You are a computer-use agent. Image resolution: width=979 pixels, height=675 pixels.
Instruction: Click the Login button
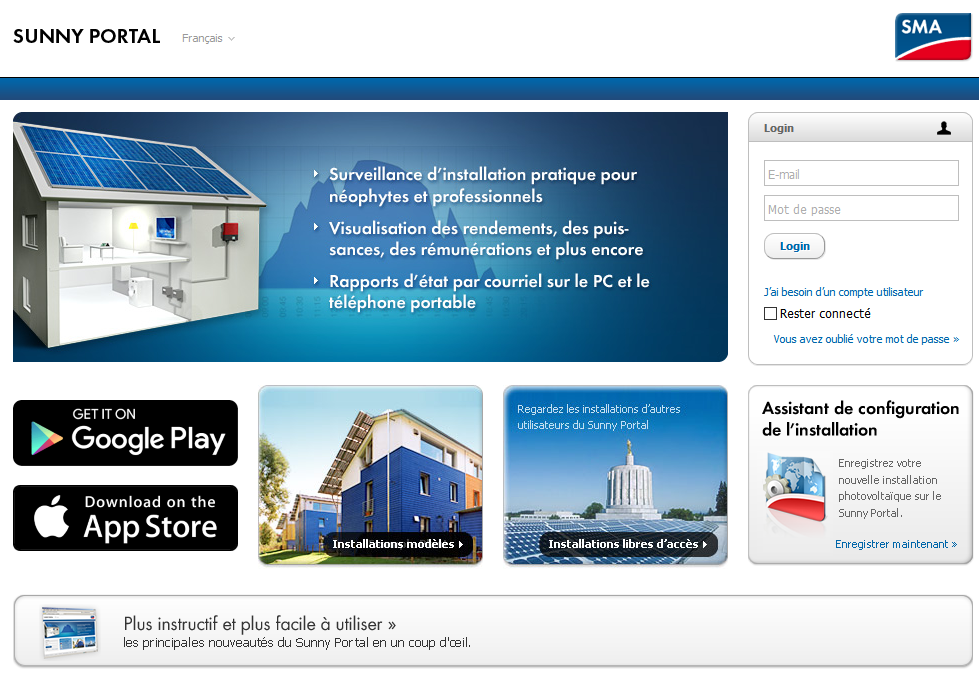tap(794, 246)
